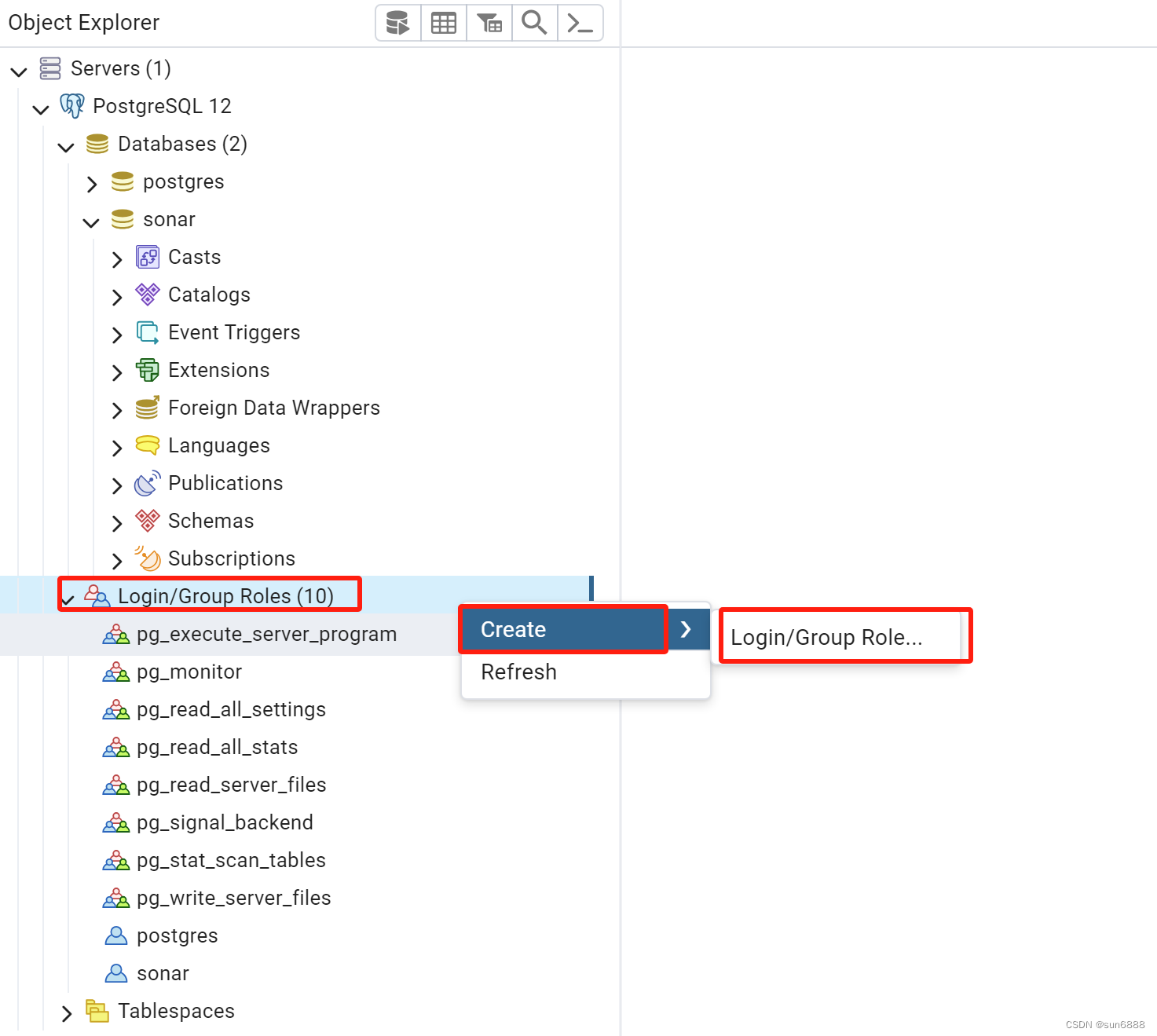Click the Catalogs node icon
Image resolution: width=1157 pixels, height=1036 pixels.
point(148,295)
